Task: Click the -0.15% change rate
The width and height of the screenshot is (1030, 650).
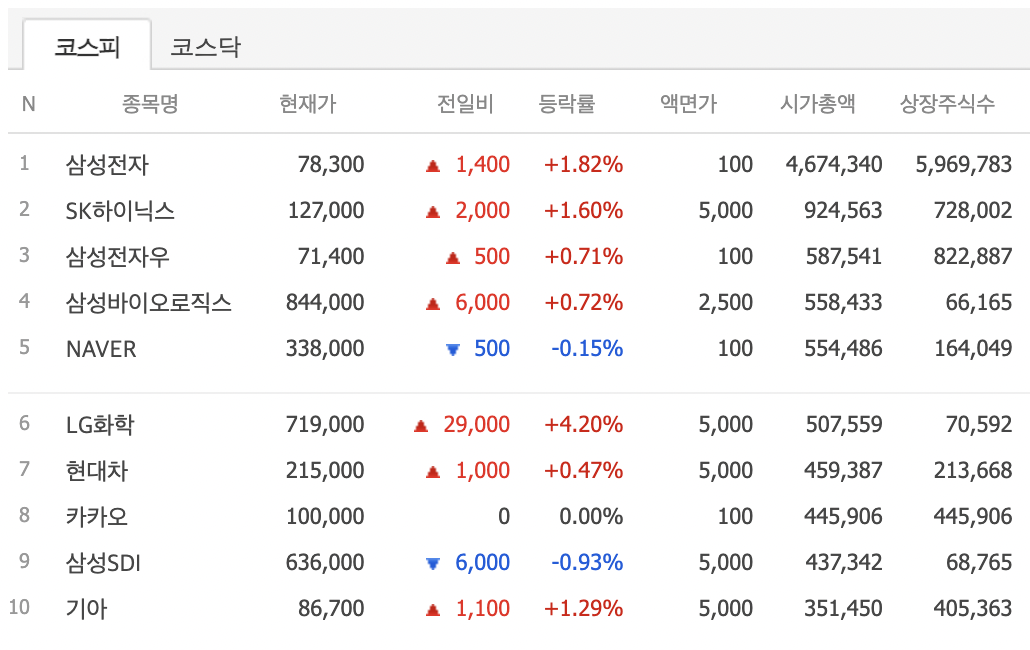Action: pos(587,348)
